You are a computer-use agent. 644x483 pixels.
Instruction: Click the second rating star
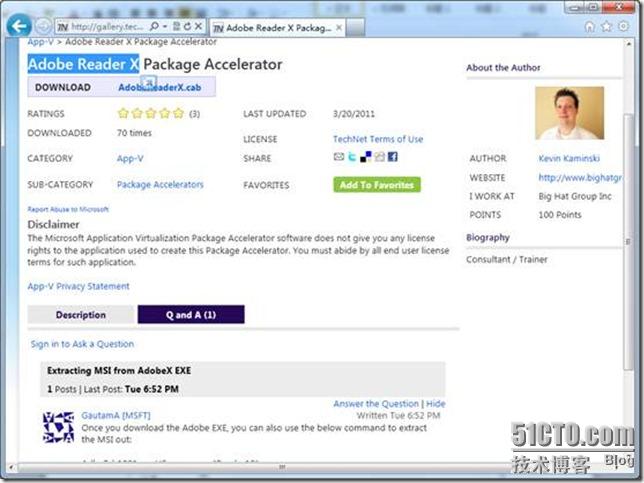point(137,113)
